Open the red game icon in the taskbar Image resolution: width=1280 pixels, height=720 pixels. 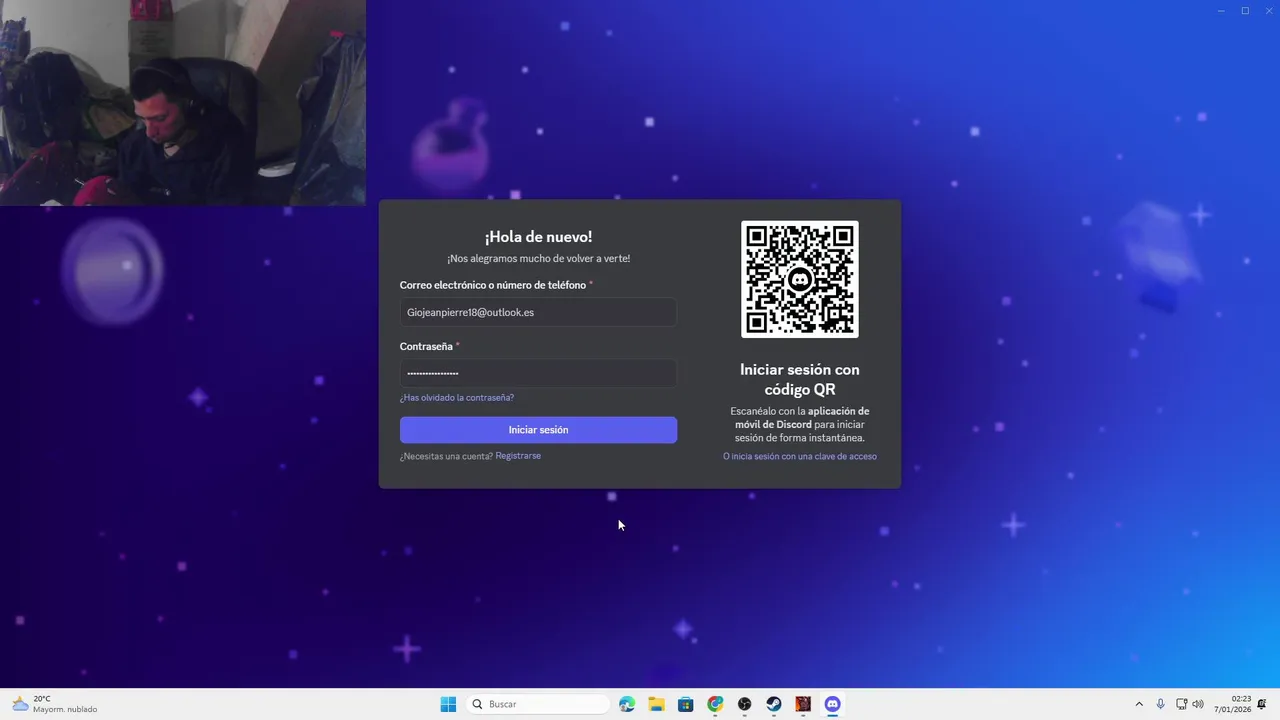point(803,704)
